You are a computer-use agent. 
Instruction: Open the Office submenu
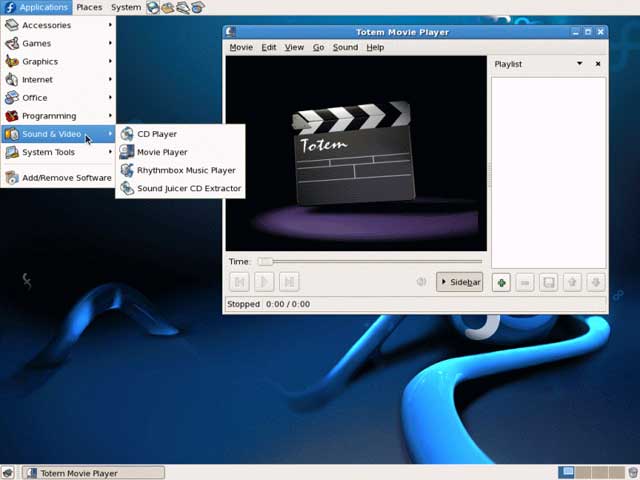[x=58, y=98]
